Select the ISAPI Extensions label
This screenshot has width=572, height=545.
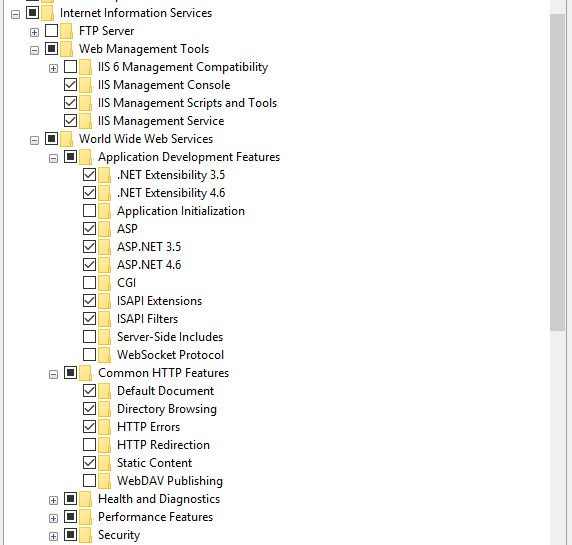[159, 301]
